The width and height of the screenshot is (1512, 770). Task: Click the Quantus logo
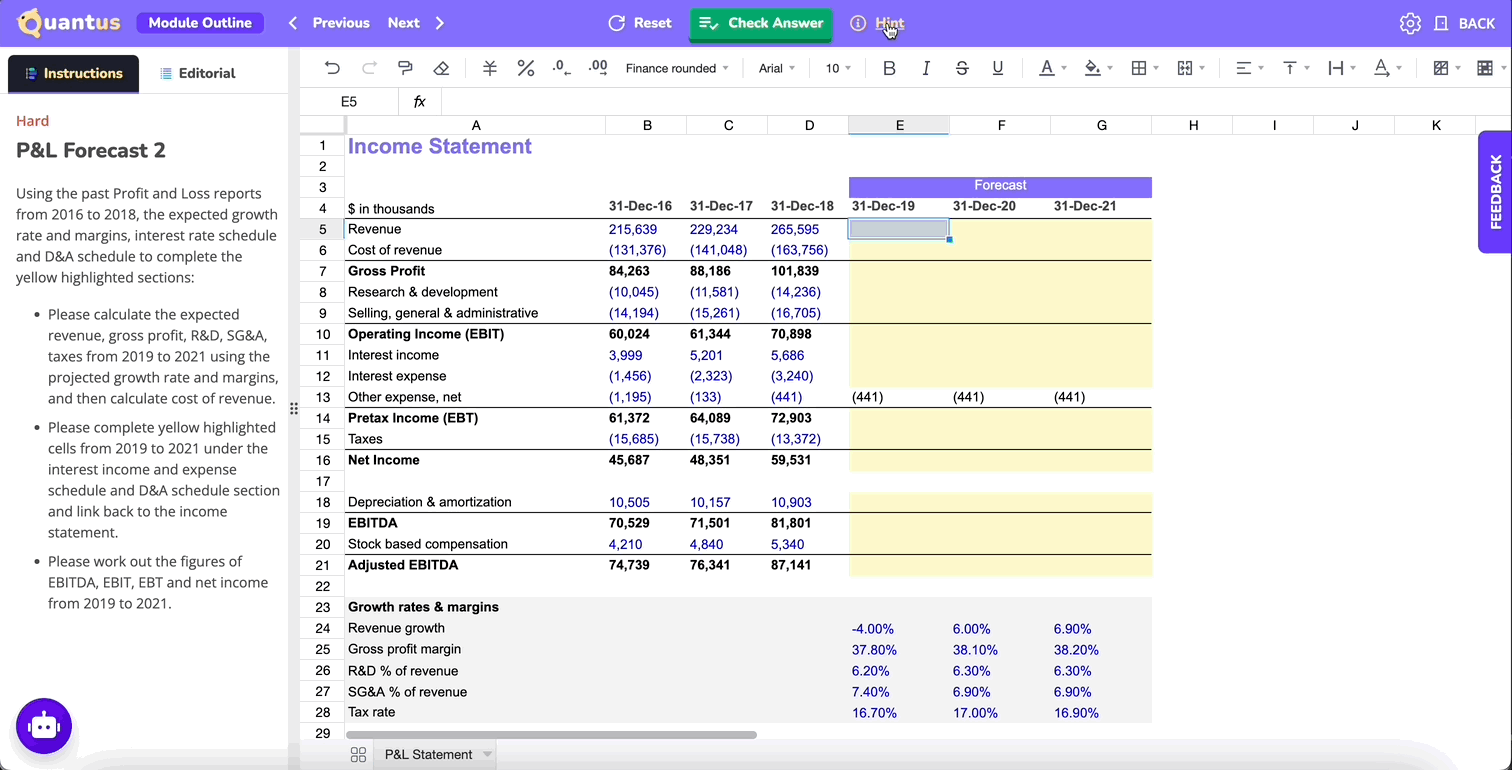(69, 23)
